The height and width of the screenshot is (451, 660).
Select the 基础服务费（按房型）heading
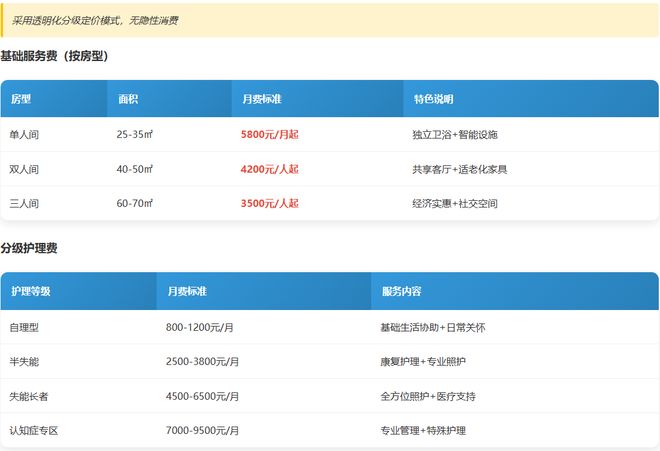pos(54,56)
